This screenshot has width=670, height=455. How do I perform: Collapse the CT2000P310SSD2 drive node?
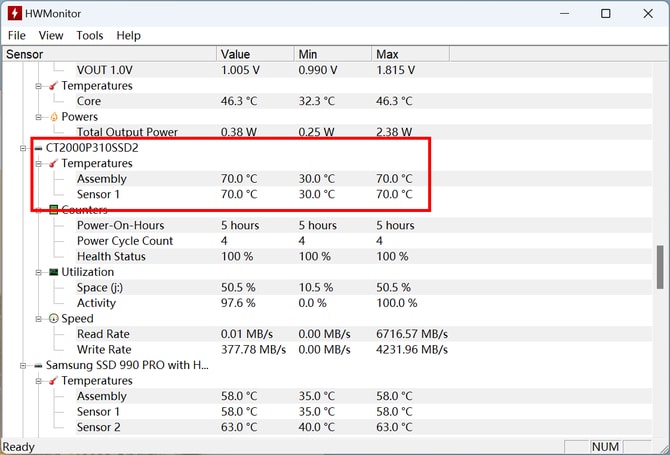[x=24, y=148]
